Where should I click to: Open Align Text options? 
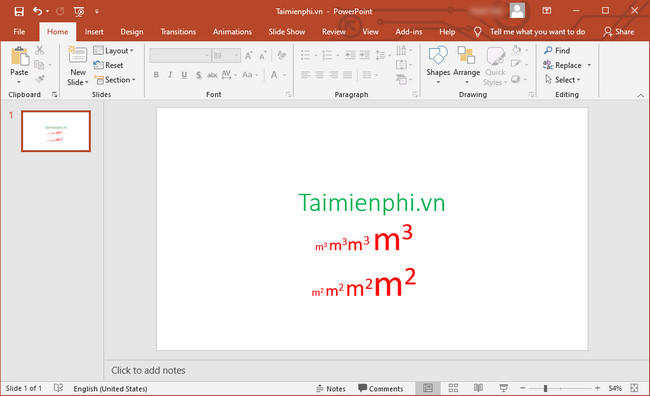pos(404,65)
